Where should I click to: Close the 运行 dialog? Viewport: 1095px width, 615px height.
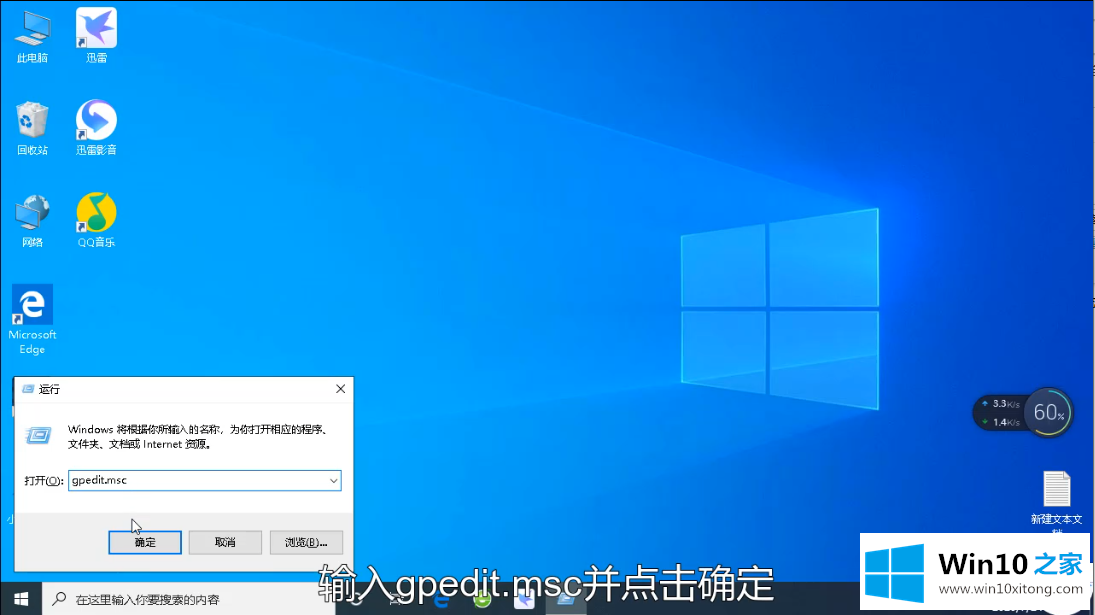point(340,389)
